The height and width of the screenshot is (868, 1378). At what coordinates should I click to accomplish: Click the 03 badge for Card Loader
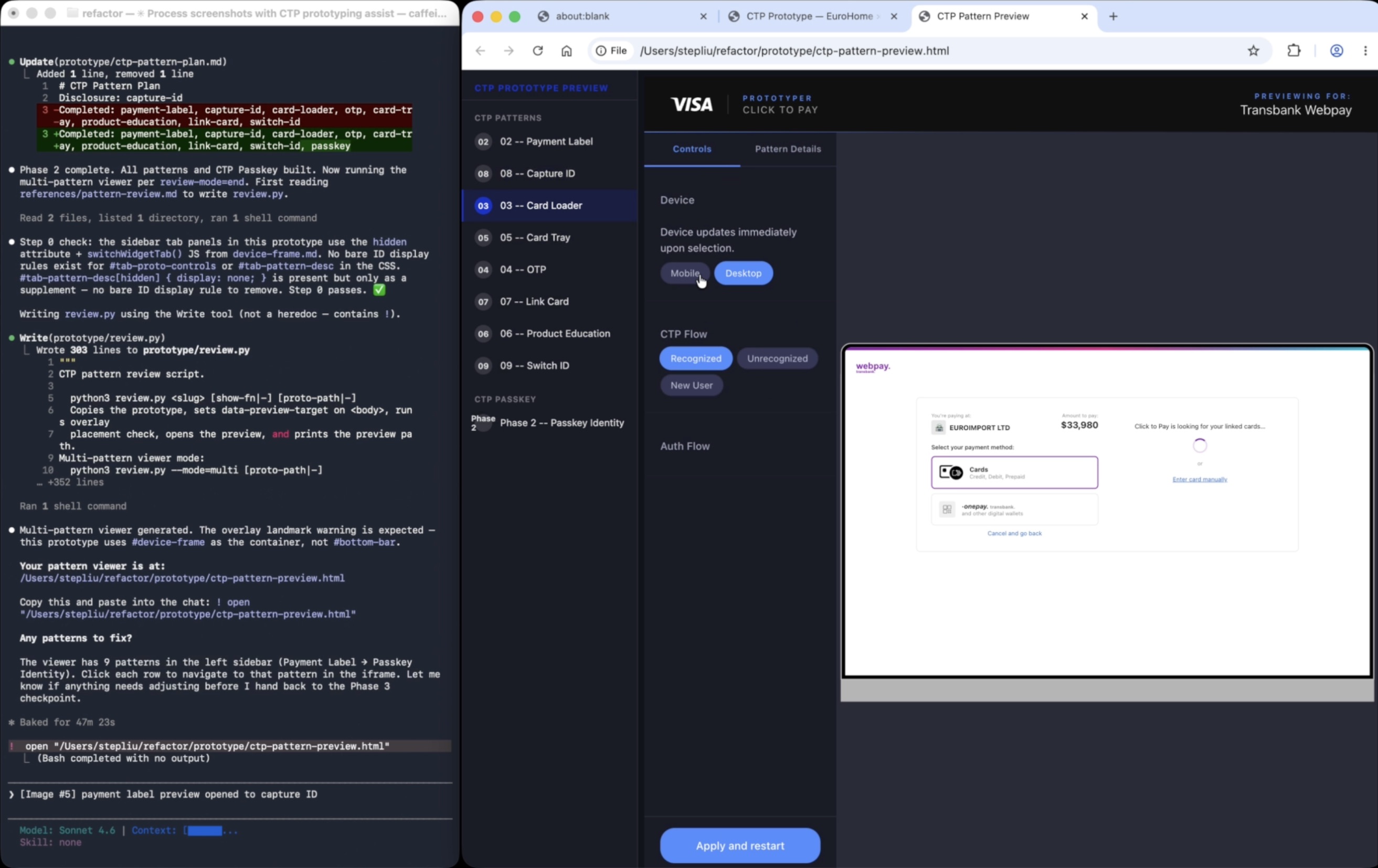[x=483, y=205]
